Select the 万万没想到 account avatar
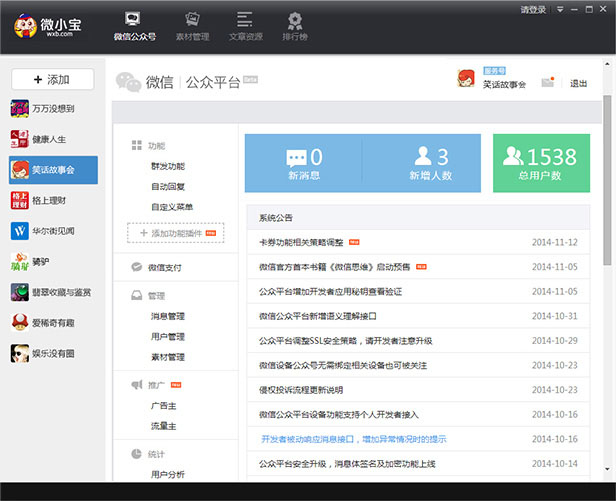 [x=19, y=108]
